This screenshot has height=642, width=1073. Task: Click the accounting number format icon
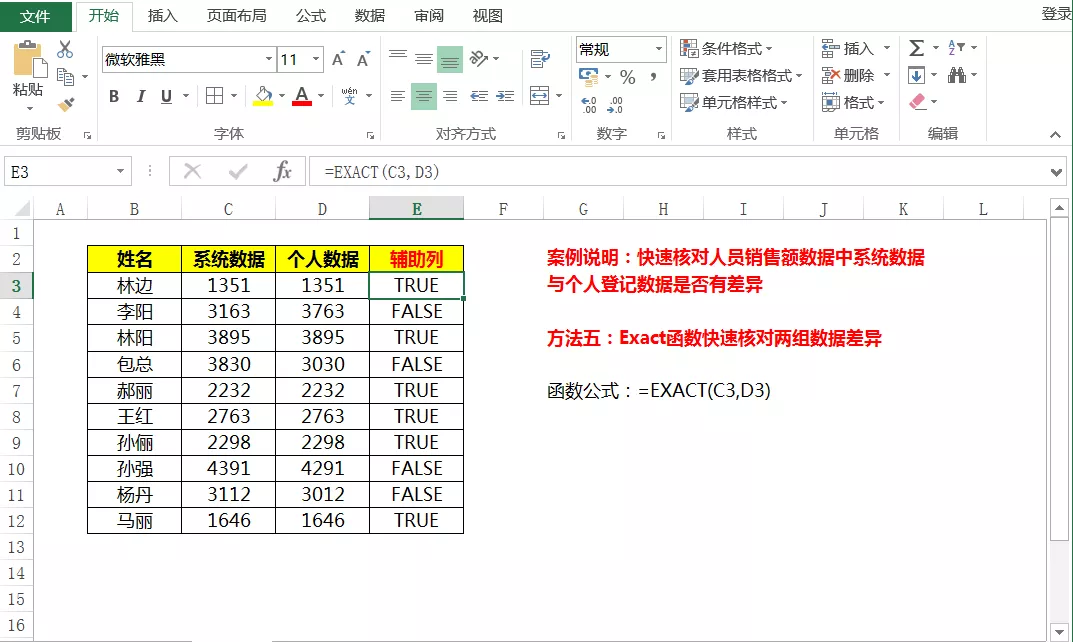[x=589, y=77]
